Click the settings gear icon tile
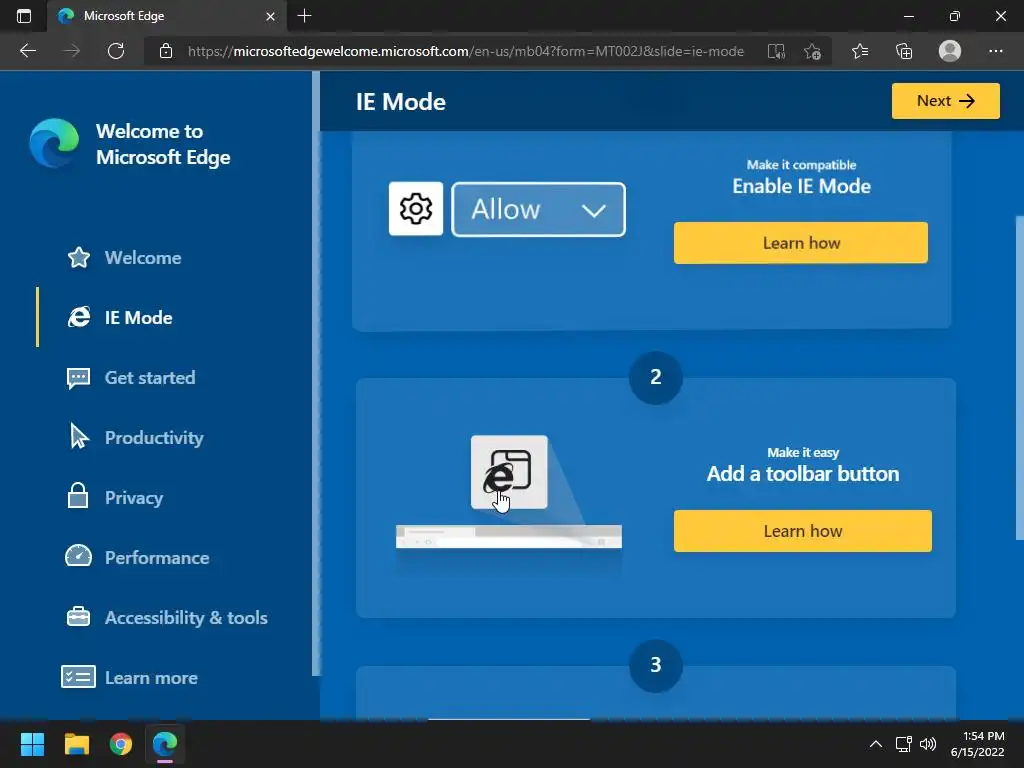 pyautogui.click(x=416, y=209)
